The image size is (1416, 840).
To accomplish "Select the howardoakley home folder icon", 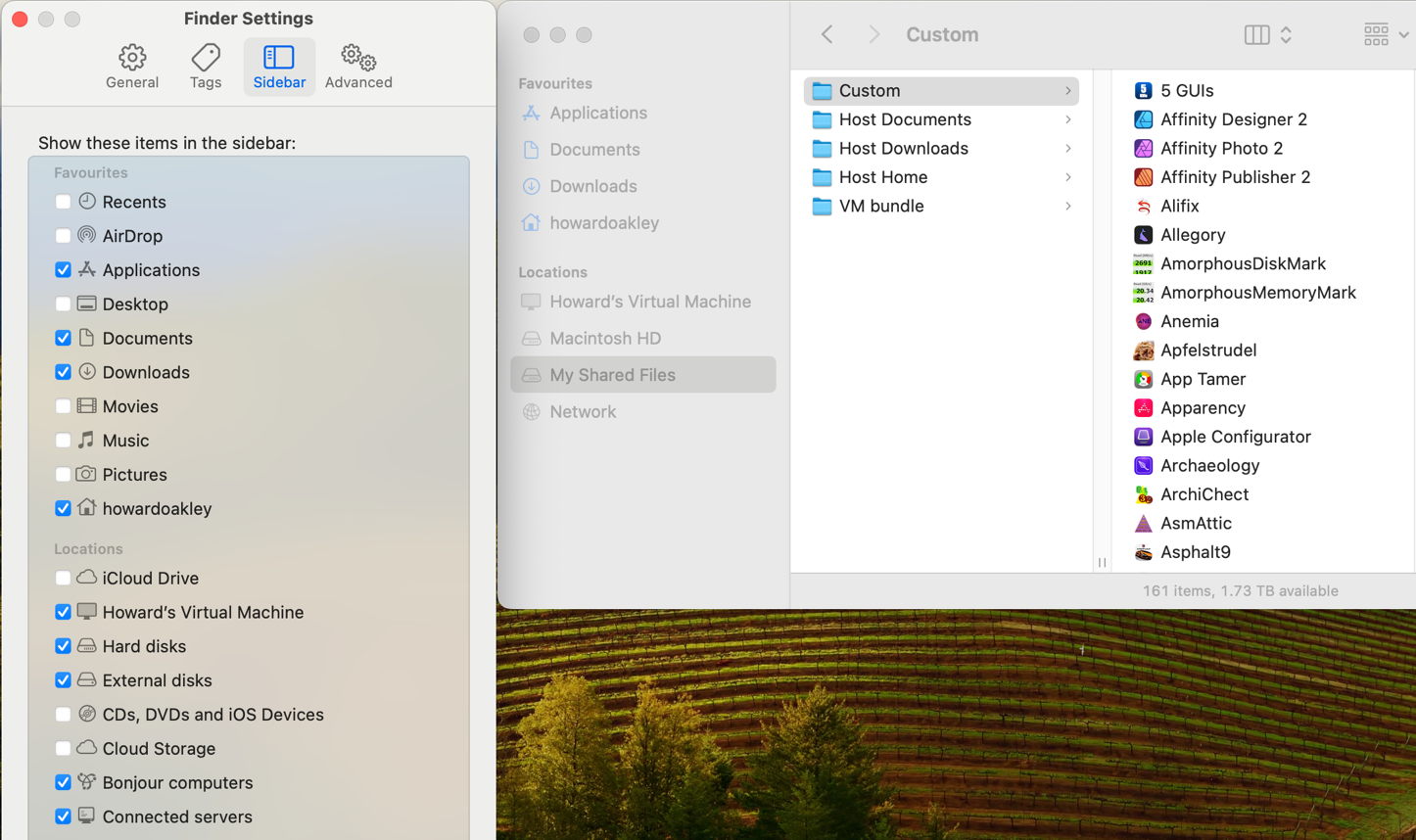I will pyautogui.click(x=530, y=222).
